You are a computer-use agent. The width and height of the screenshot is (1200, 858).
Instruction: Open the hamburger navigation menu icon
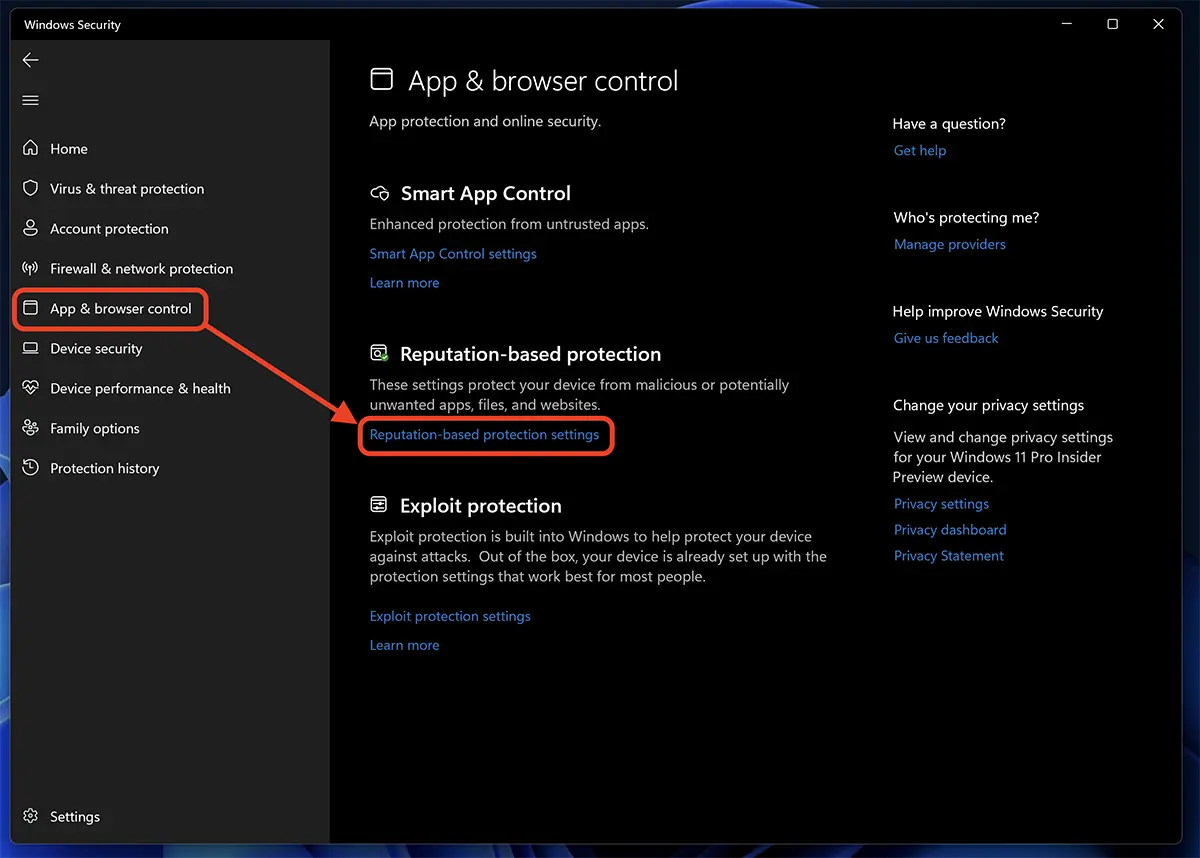pyautogui.click(x=31, y=100)
